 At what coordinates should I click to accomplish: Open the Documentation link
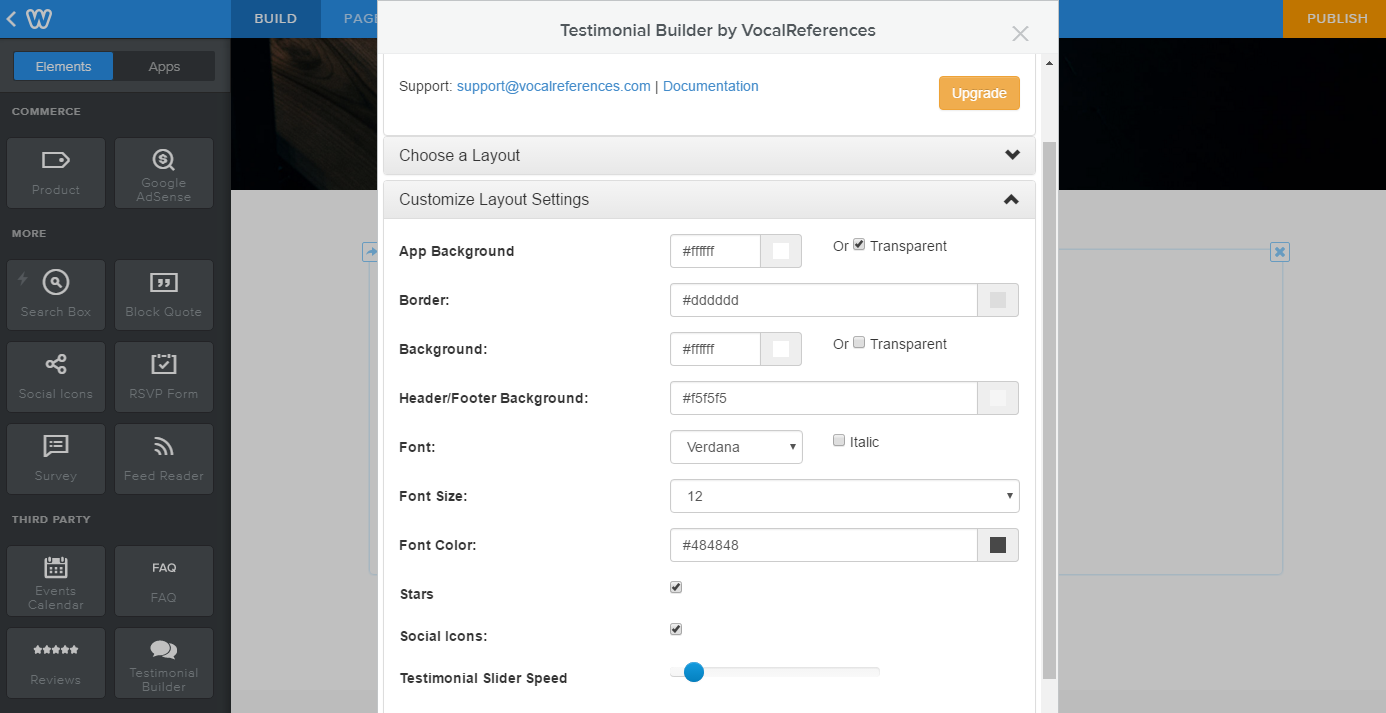pos(710,86)
